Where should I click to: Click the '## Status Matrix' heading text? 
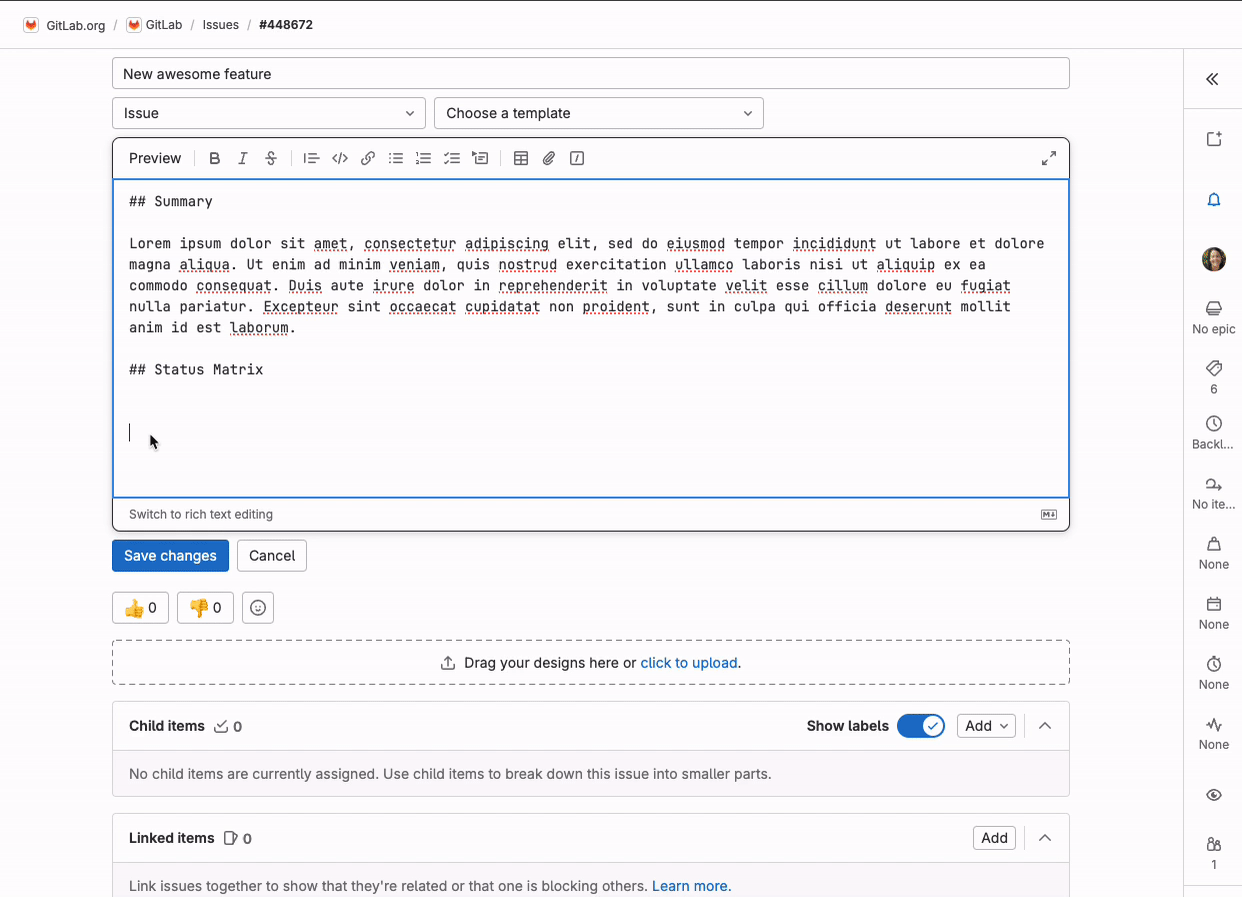pos(196,370)
